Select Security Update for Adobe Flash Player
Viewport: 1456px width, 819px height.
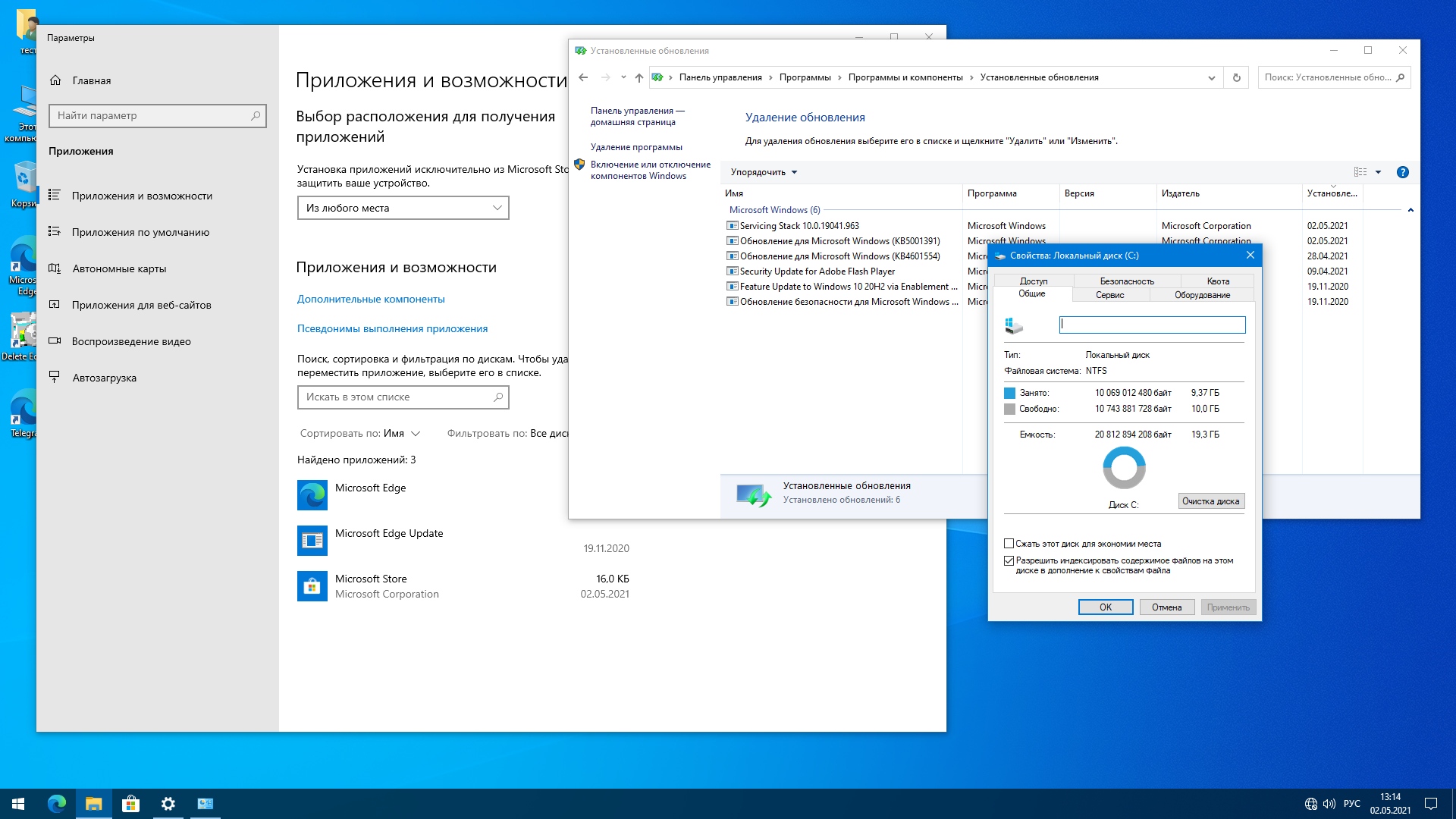click(817, 271)
